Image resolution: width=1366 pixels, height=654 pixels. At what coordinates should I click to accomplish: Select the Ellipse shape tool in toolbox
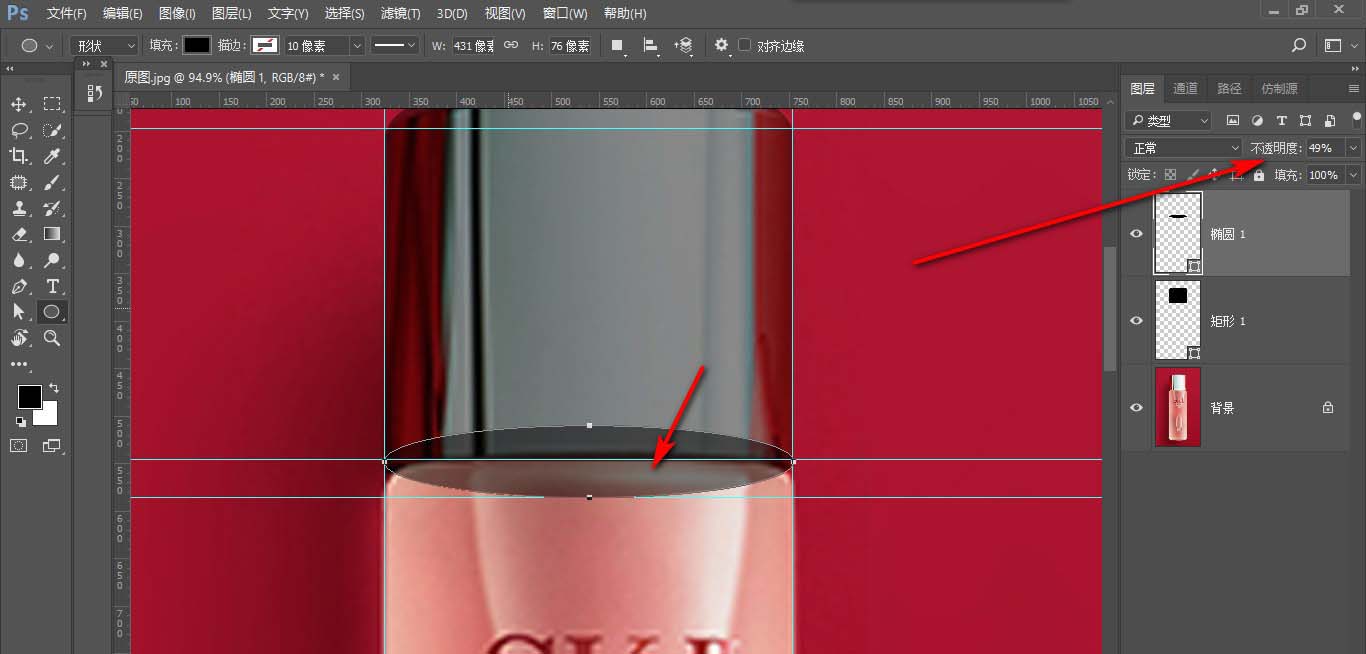tap(52, 312)
